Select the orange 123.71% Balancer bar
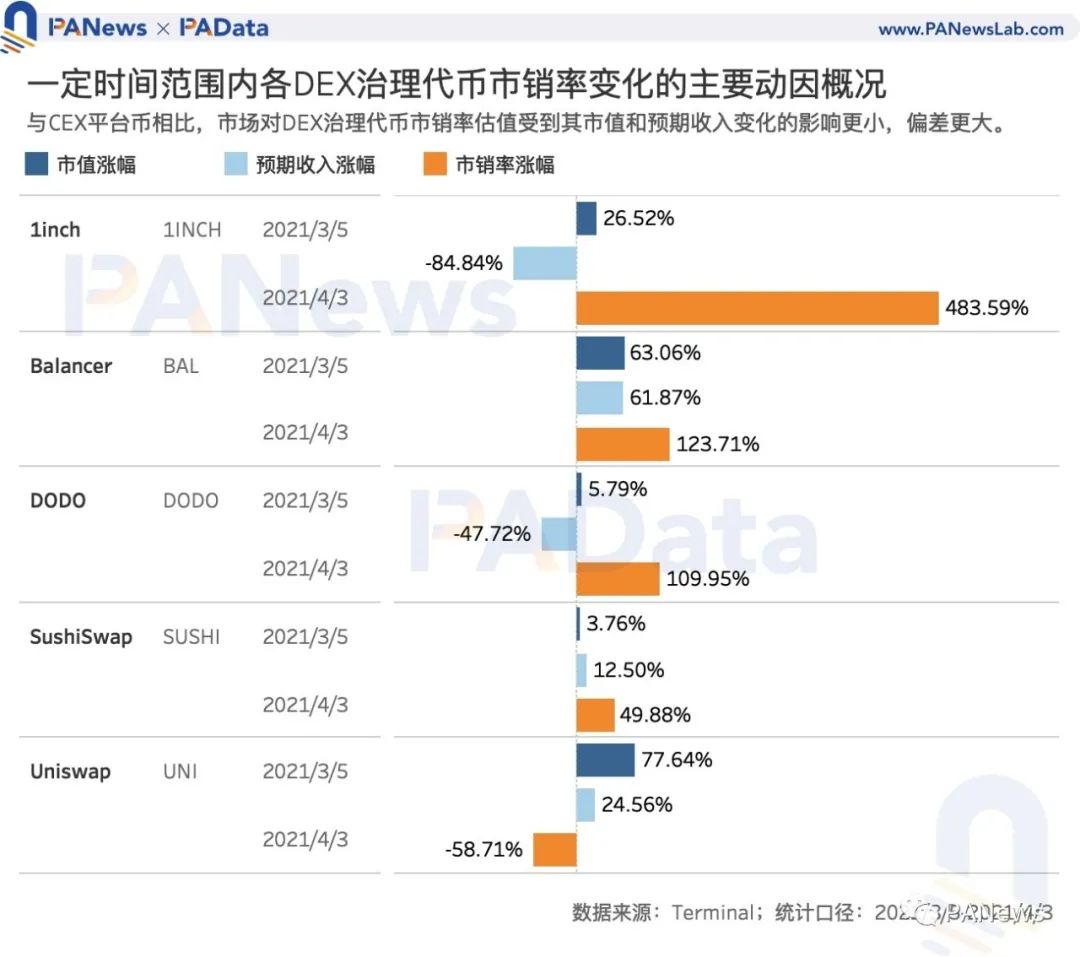Viewport: 1080px width, 957px height. 622,444
